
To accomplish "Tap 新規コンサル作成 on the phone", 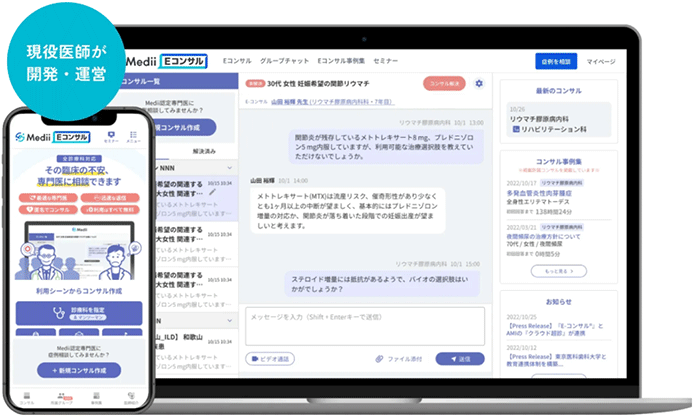I will (x=78, y=370).
